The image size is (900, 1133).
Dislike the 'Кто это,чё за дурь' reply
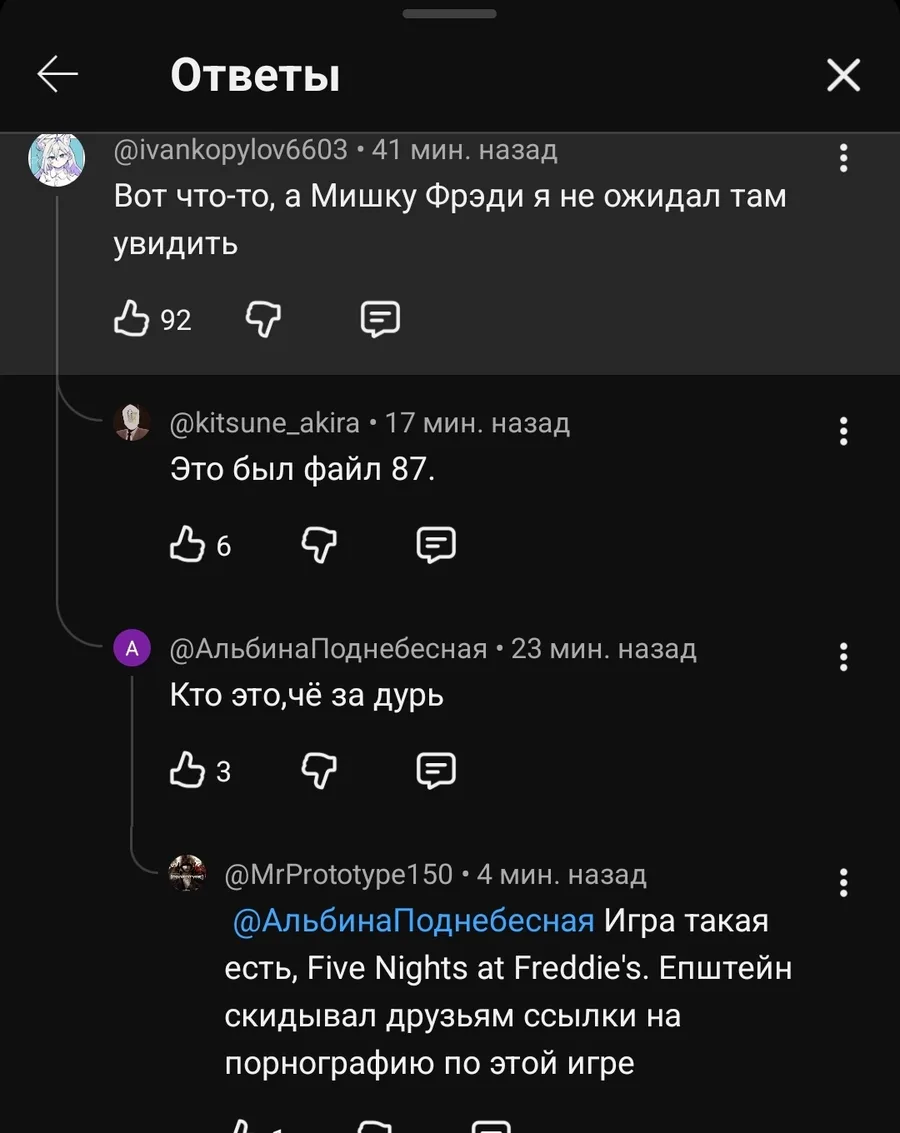319,770
